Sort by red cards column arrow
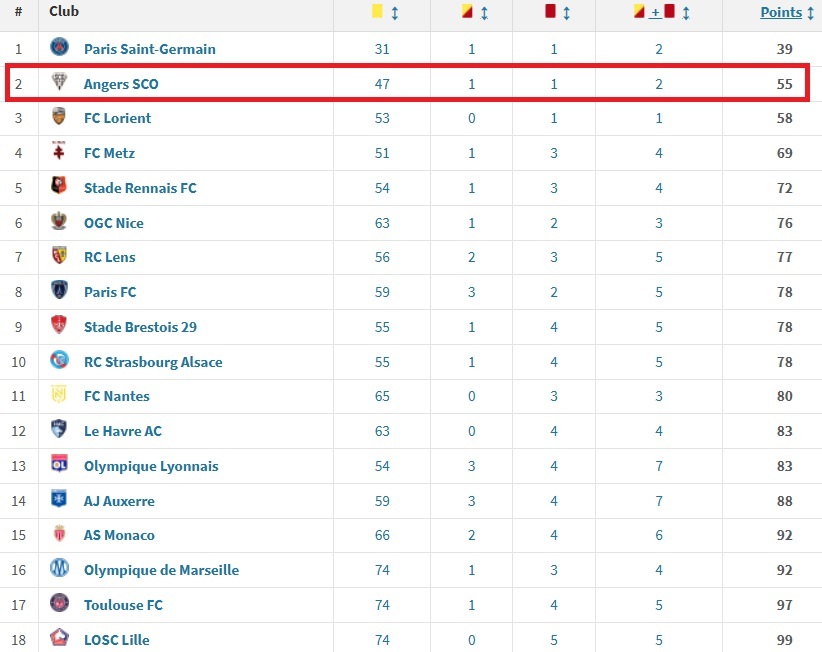Screen dimensions: 822x652 567,13
